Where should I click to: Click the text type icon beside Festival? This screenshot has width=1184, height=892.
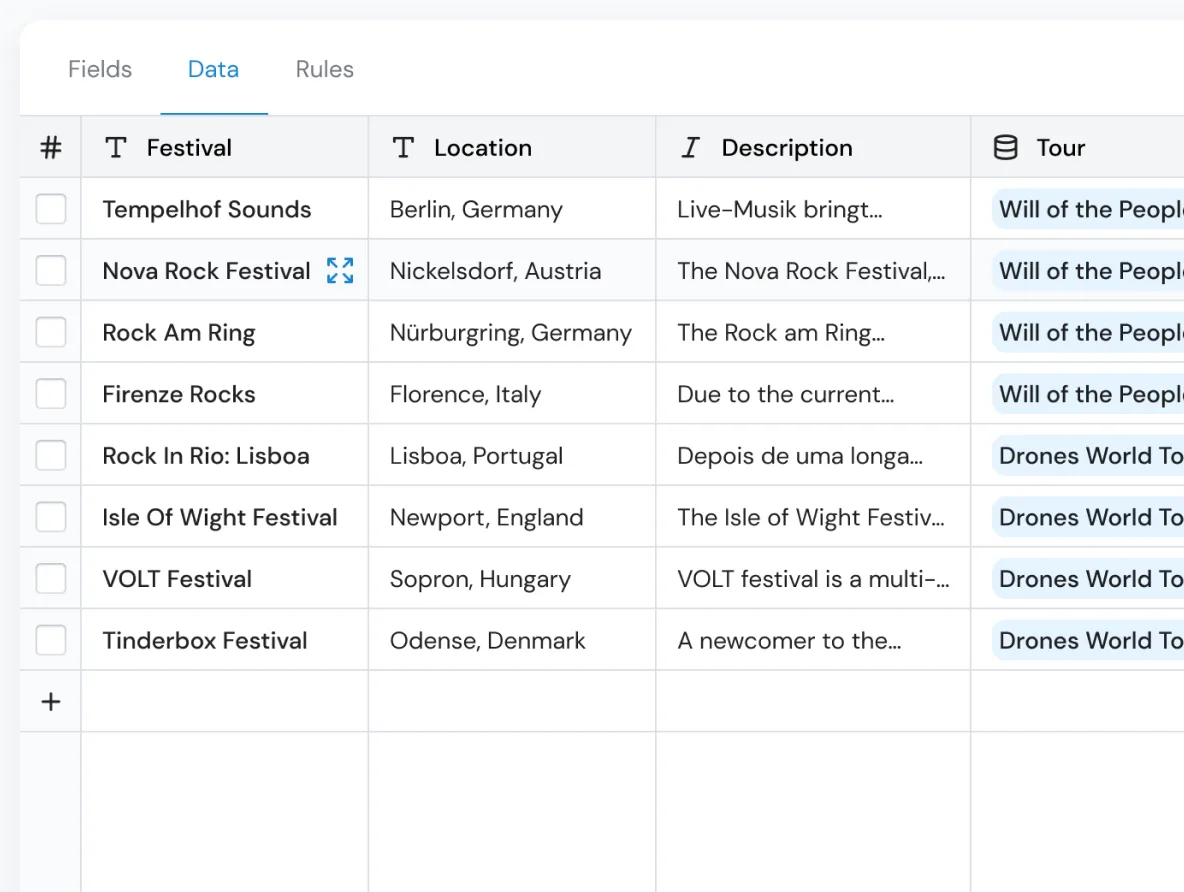point(115,147)
